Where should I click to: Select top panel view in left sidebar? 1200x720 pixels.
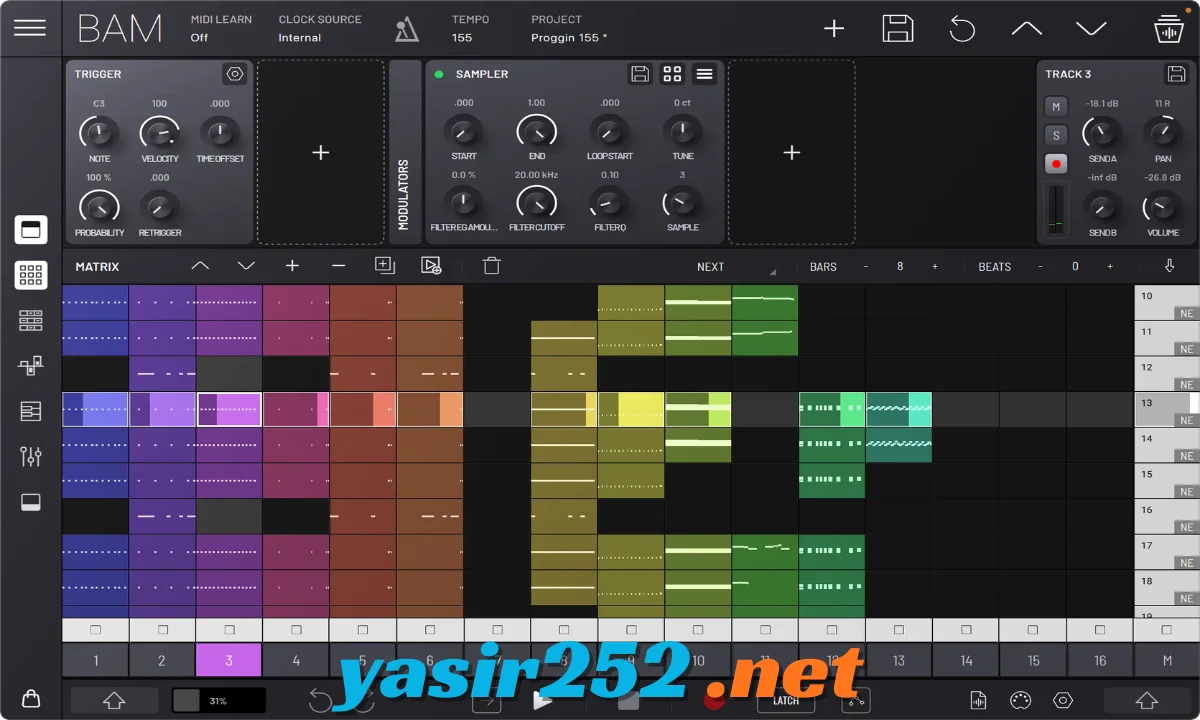(30, 230)
